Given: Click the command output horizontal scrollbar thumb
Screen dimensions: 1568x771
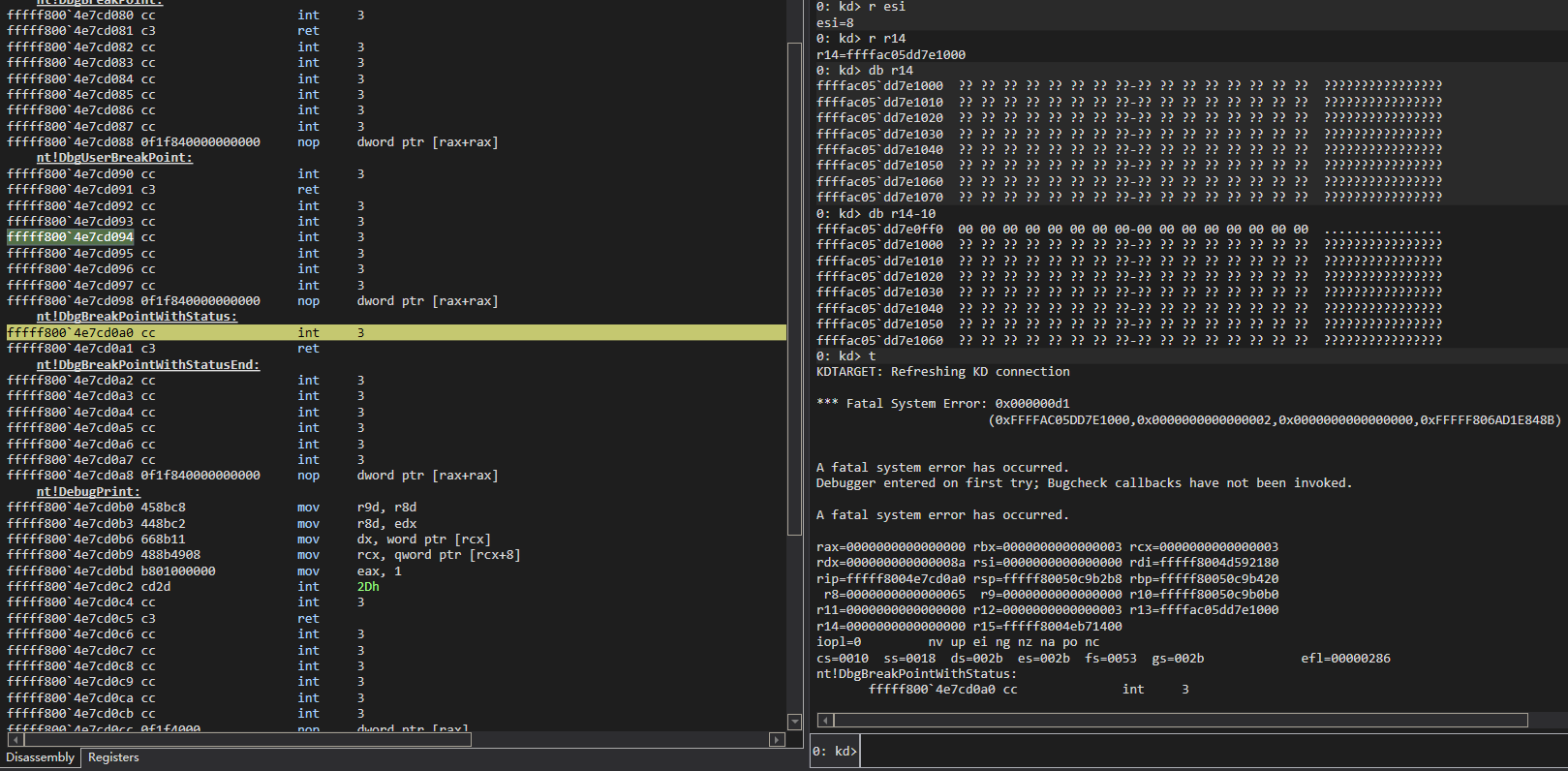Looking at the screenshot, I should point(1181,720).
